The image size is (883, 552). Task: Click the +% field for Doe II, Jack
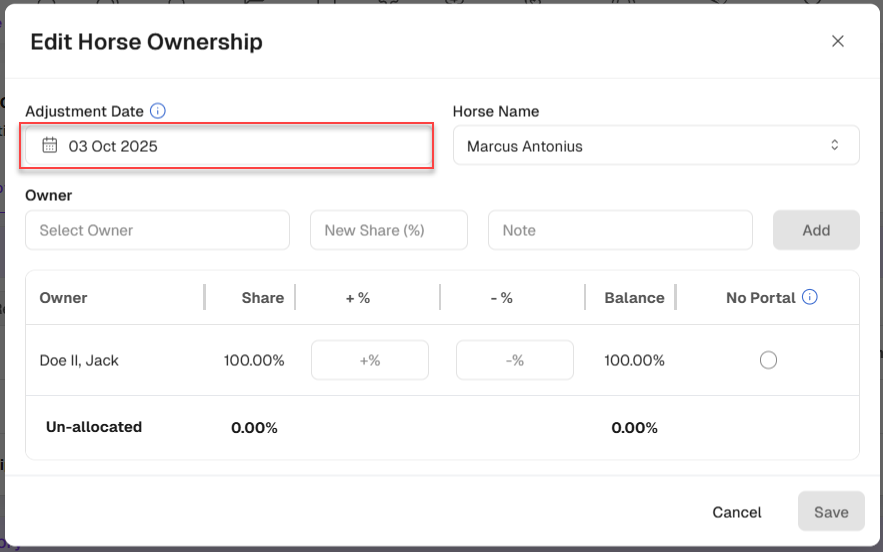pos(370,360)
